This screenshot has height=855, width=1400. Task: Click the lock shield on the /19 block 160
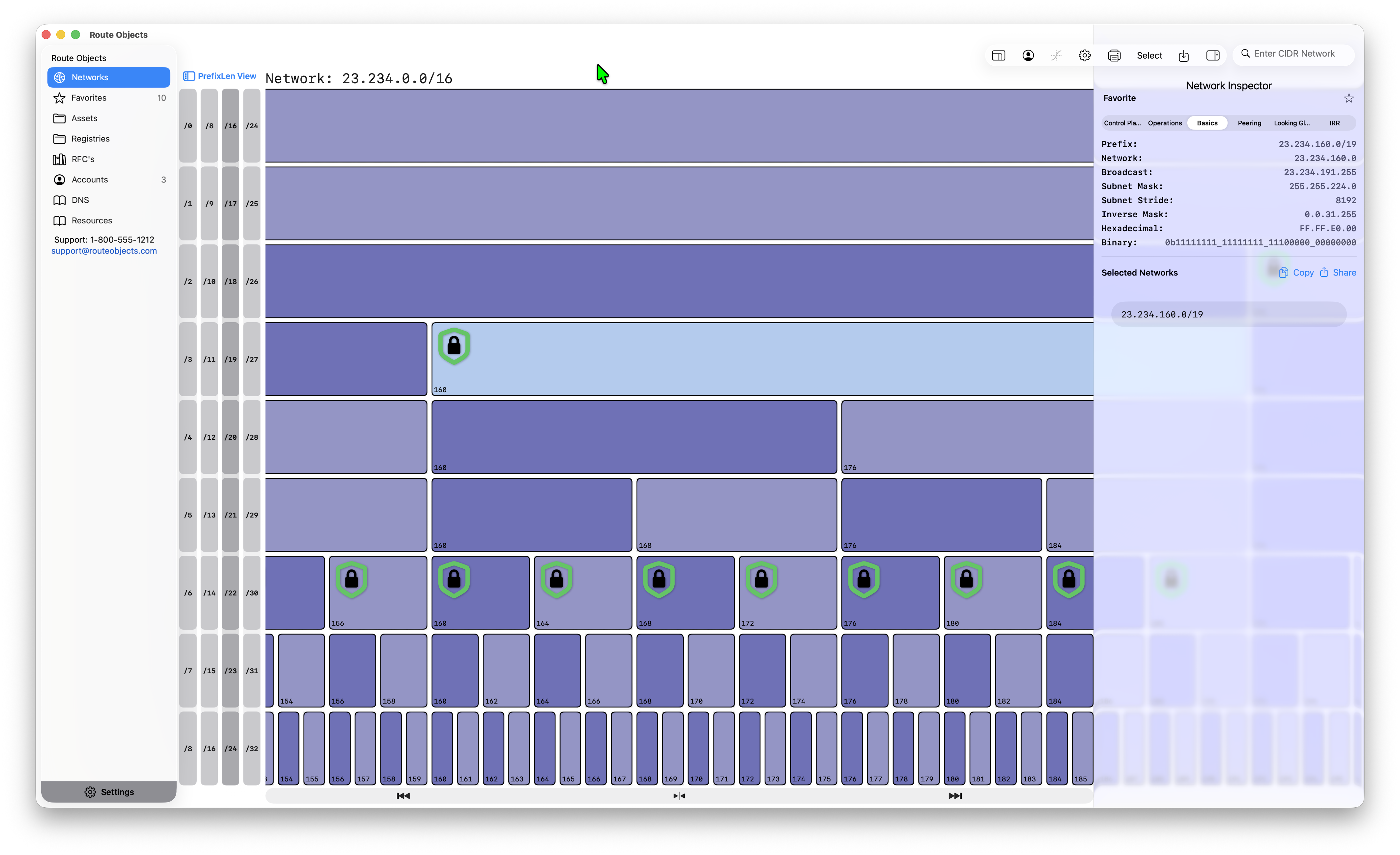click(x=454, y=345)
